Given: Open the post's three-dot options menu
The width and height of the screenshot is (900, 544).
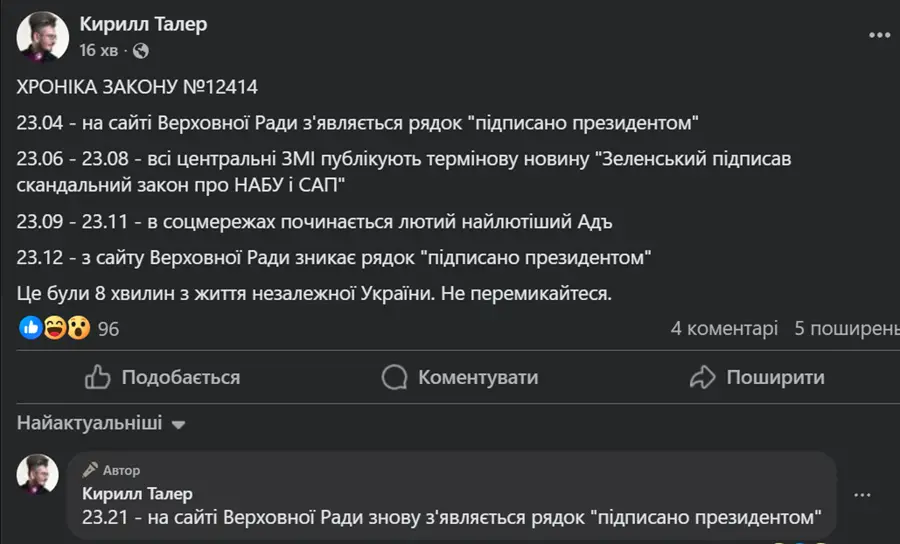Looking at the screenshot, I should click(x=879, y=36).
